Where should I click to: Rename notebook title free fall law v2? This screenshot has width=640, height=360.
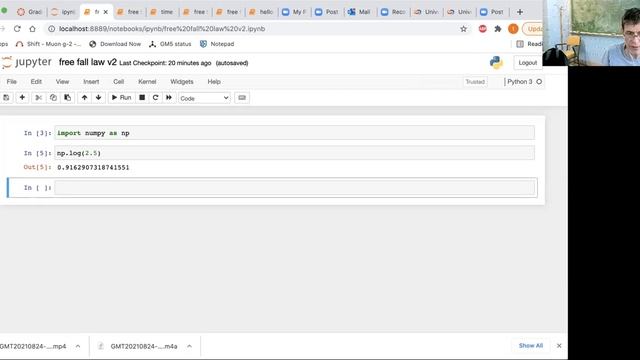(x=88, y=62)
